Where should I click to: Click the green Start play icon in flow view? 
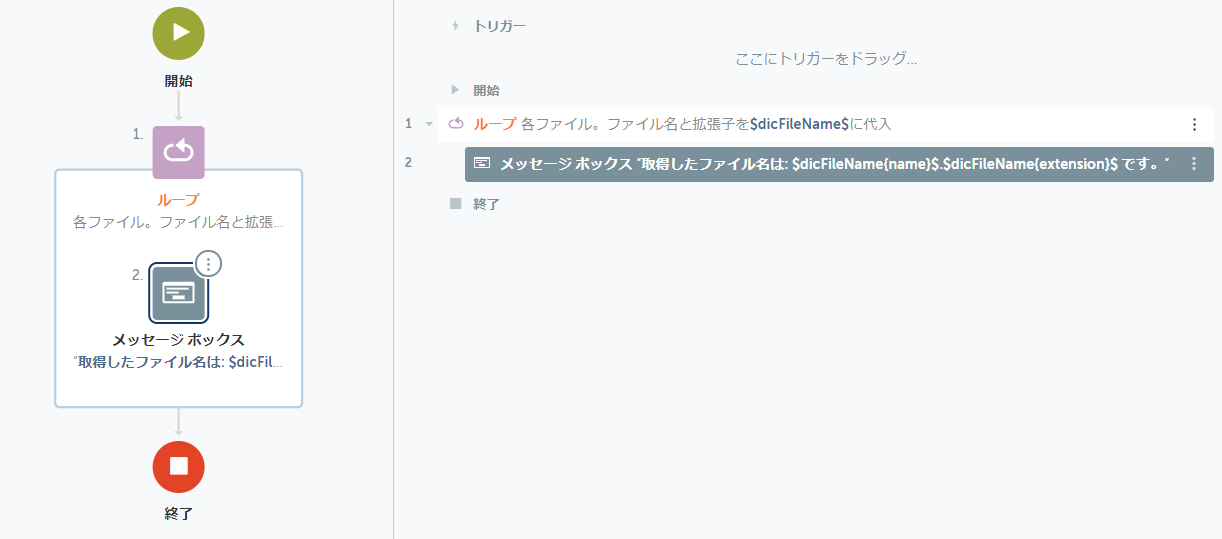point(178,32)
